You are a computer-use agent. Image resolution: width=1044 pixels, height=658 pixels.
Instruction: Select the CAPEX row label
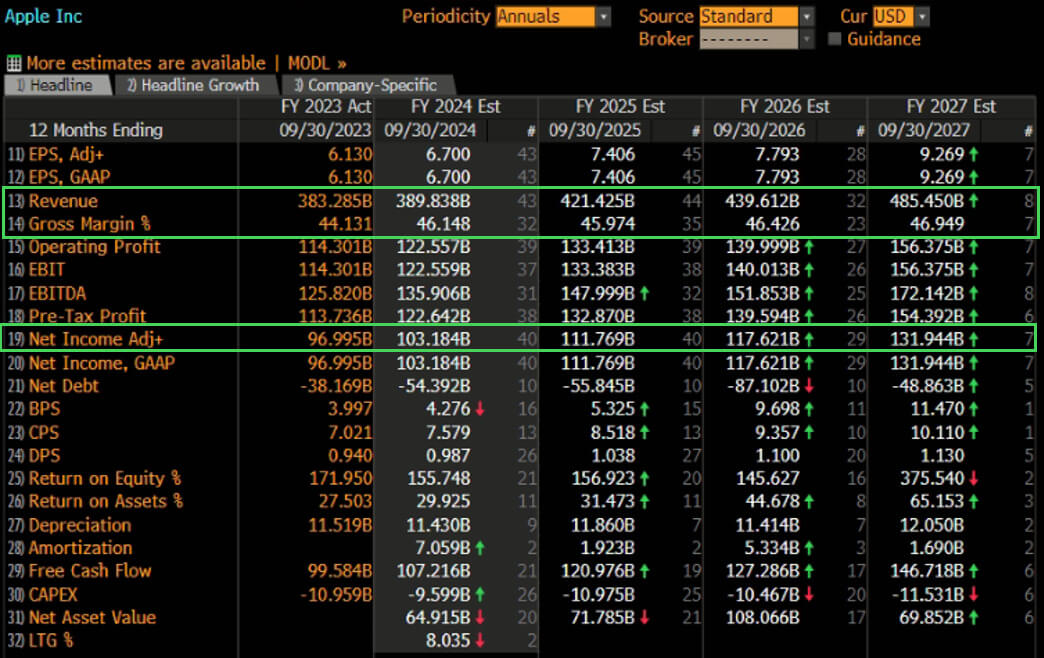pyautogui.click(x=53, y=595)
